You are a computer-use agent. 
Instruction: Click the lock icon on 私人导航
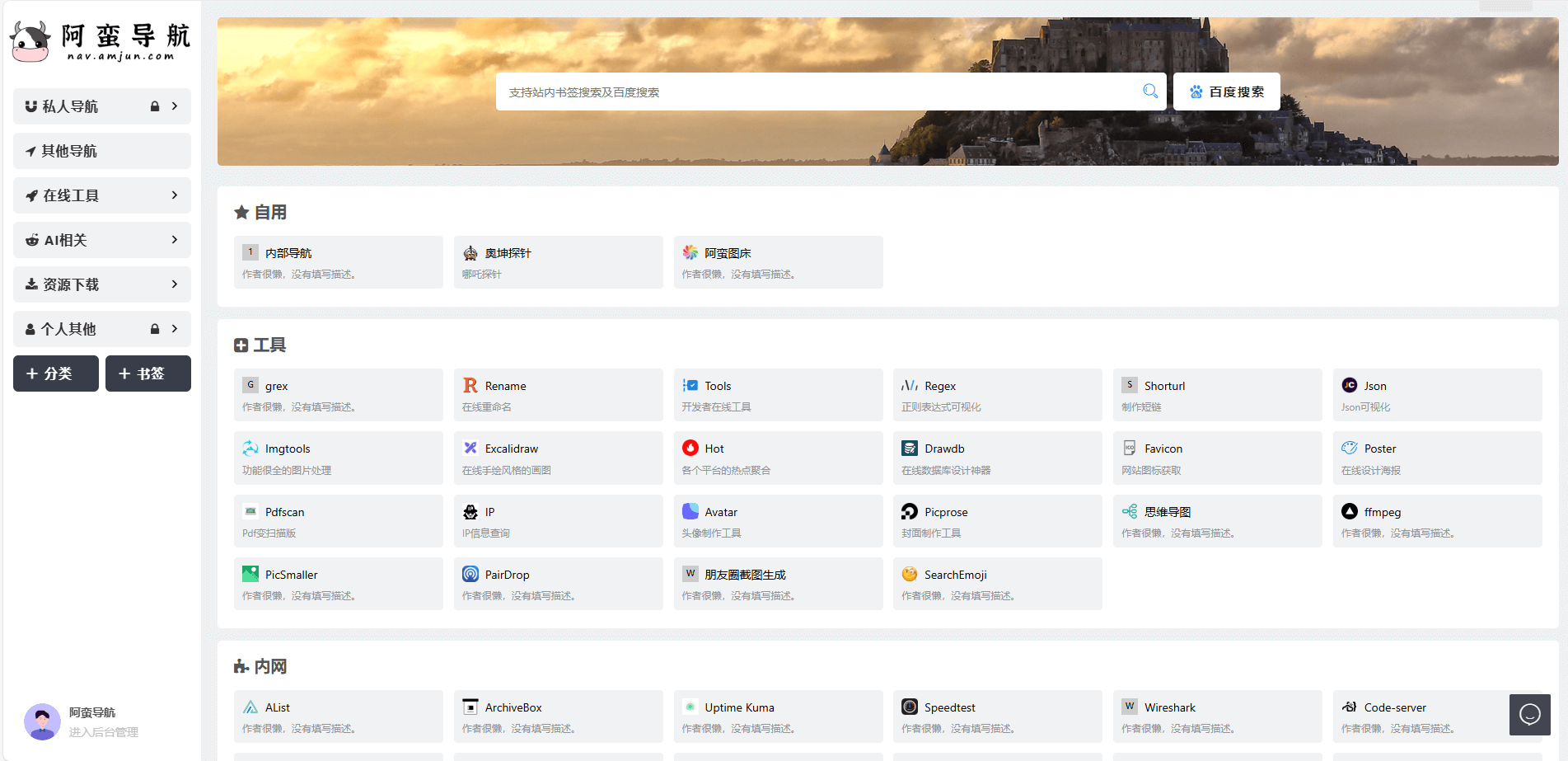[x=154, y=106]
